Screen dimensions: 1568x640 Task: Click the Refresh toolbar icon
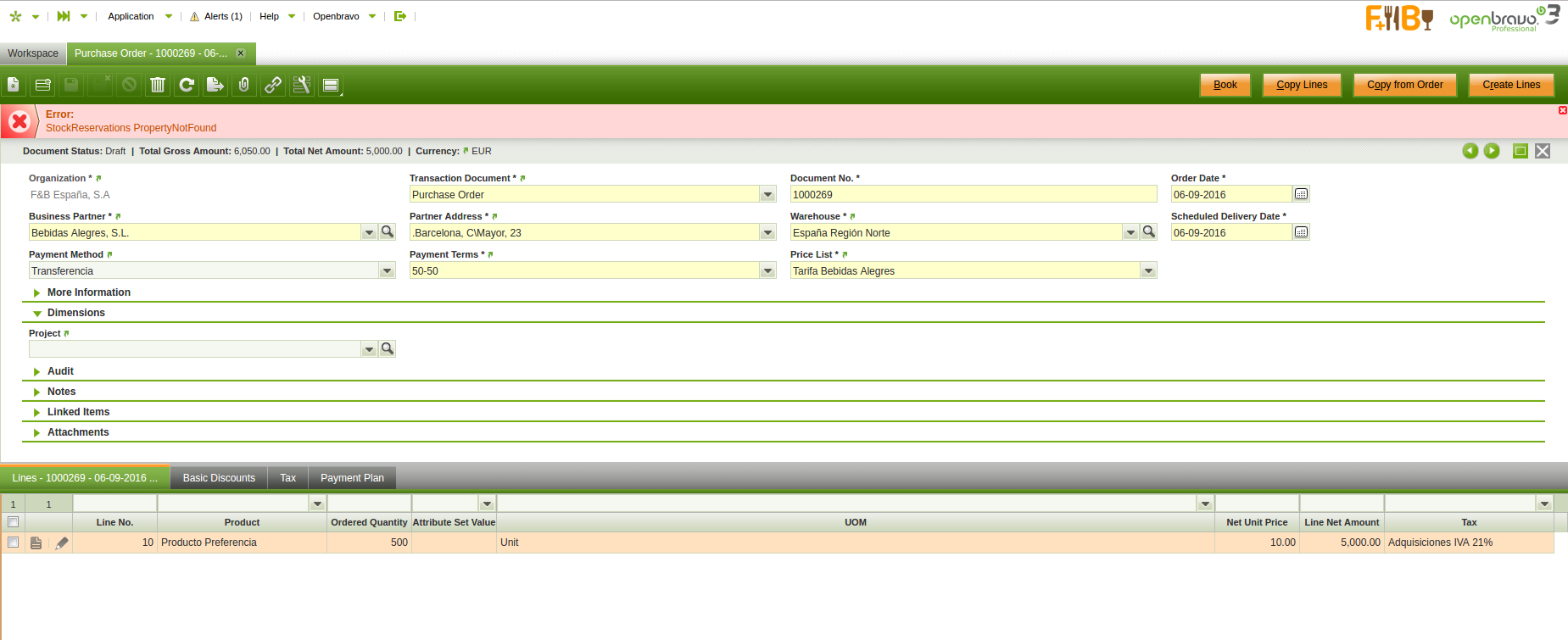click(x=187, y=85)
